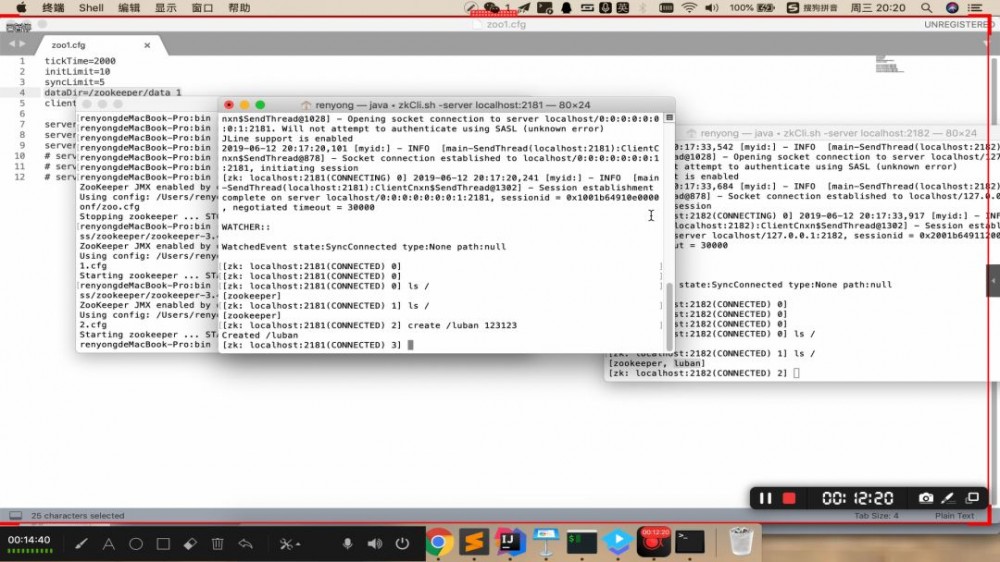The height and width of the screenshot is (562, 1000).
Task: Select the ellipse shape tool
Action: click(x=136, y=544)
